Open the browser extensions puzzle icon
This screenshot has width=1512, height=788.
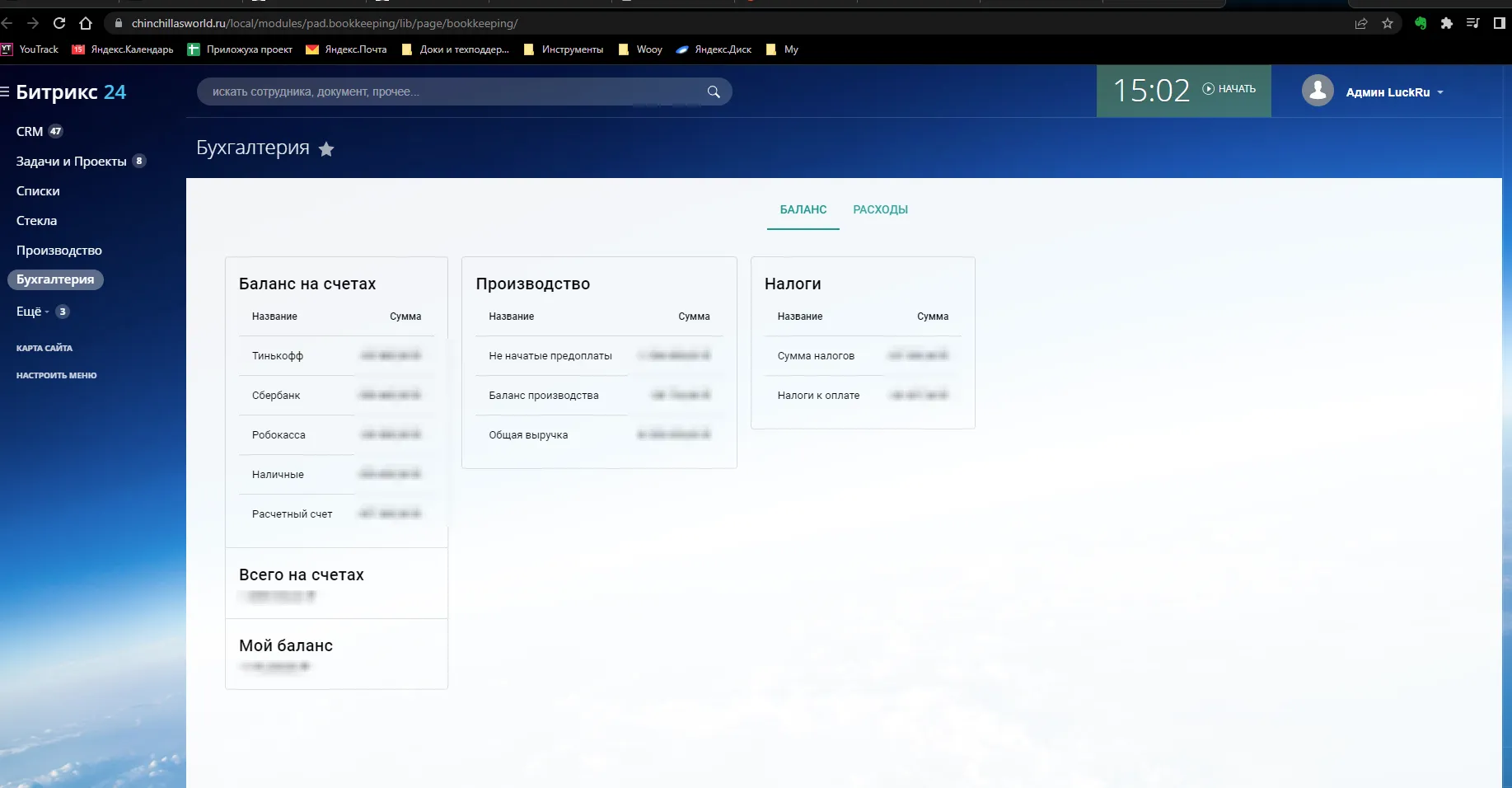1446,23
